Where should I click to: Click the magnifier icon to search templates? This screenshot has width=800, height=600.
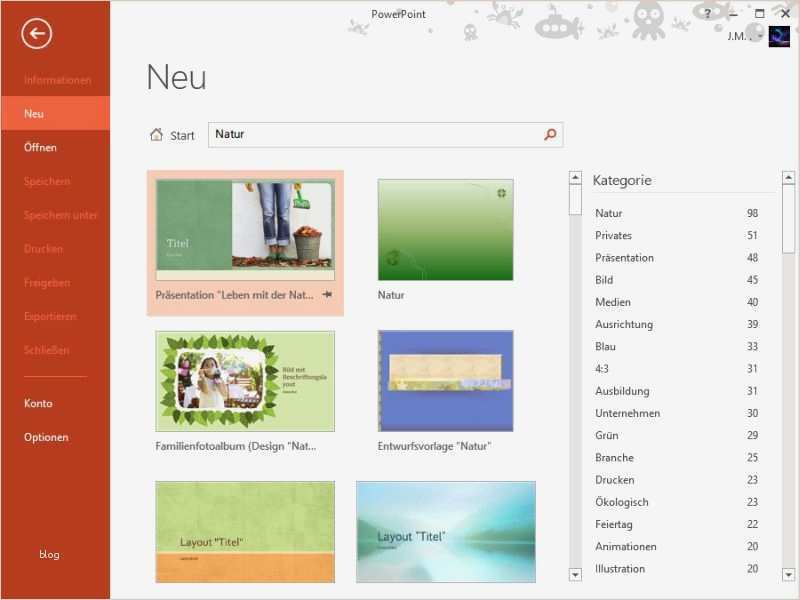pyautogui.click(x=549, y=134)
